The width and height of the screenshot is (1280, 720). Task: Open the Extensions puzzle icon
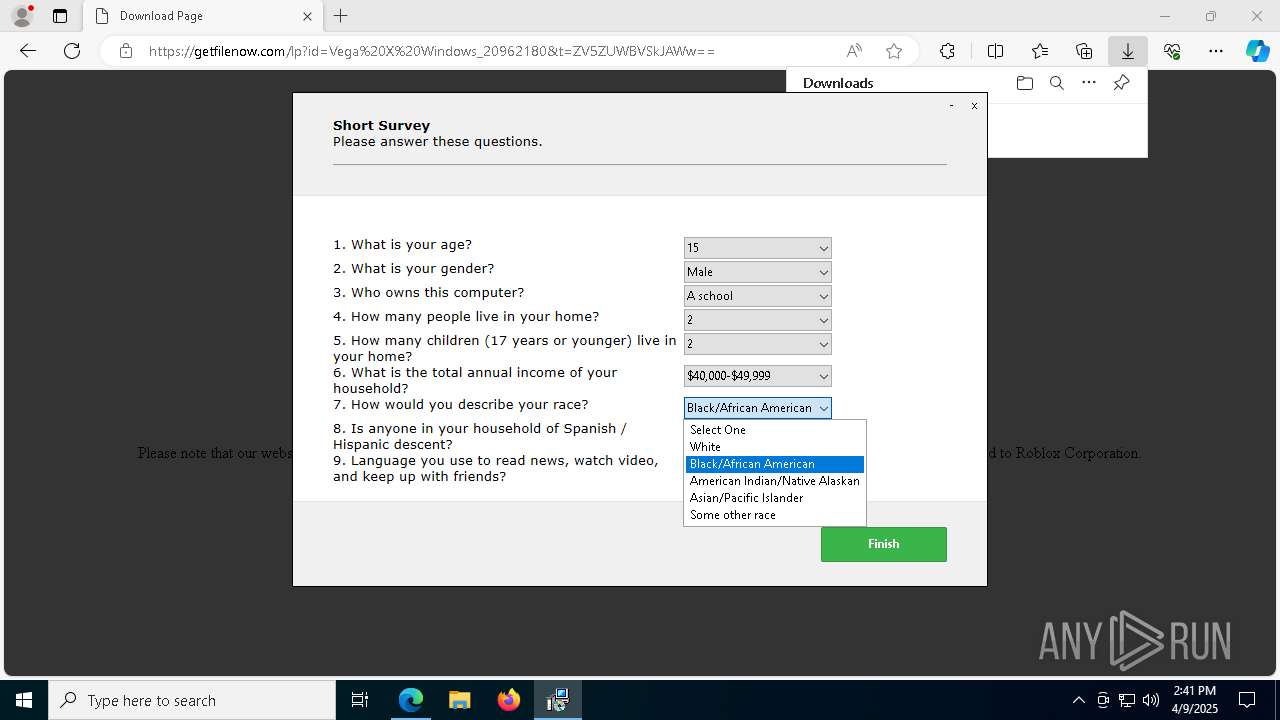point(947,51)
